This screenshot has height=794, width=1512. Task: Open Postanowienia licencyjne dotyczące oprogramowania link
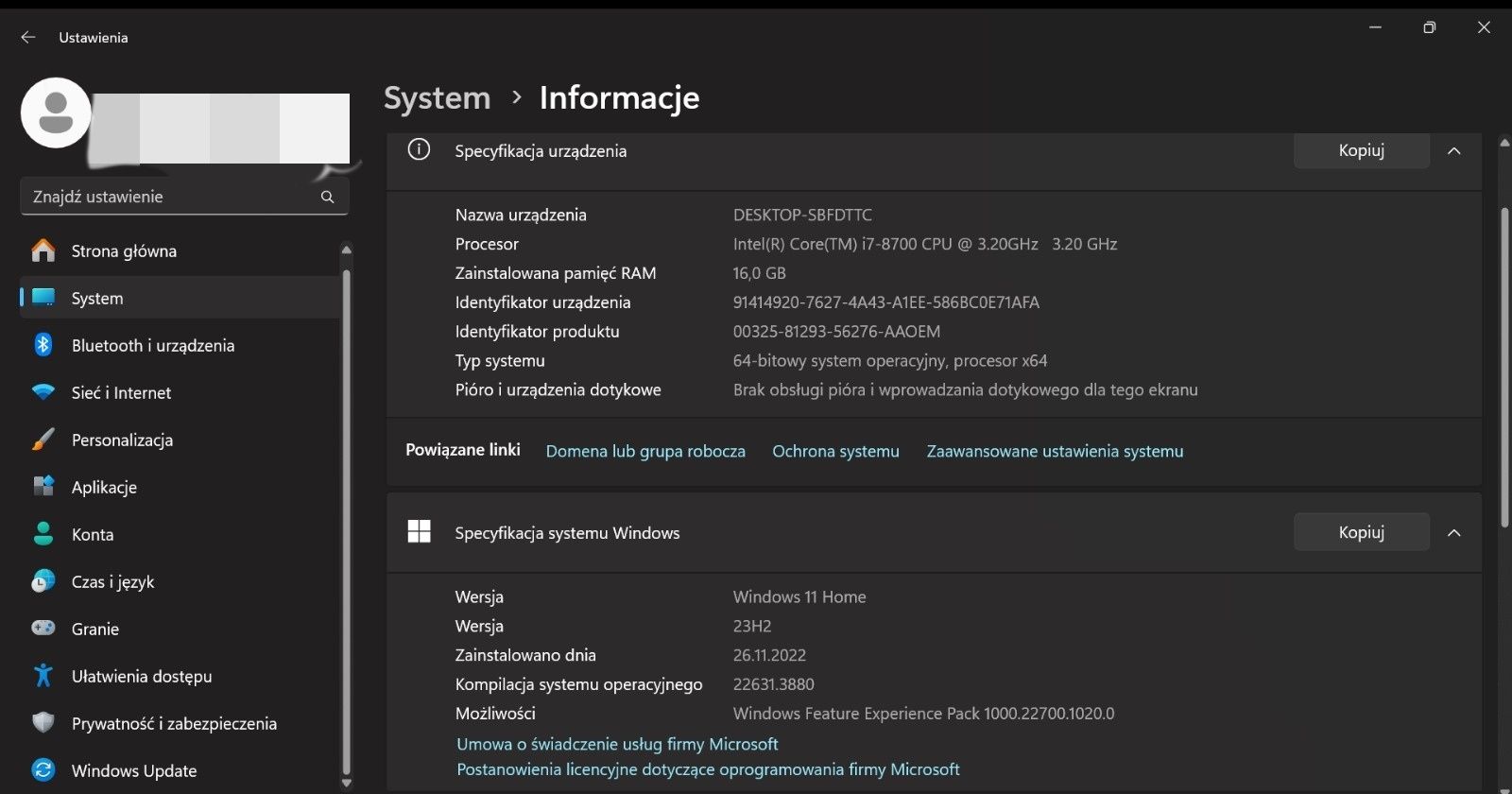(708, 769)
